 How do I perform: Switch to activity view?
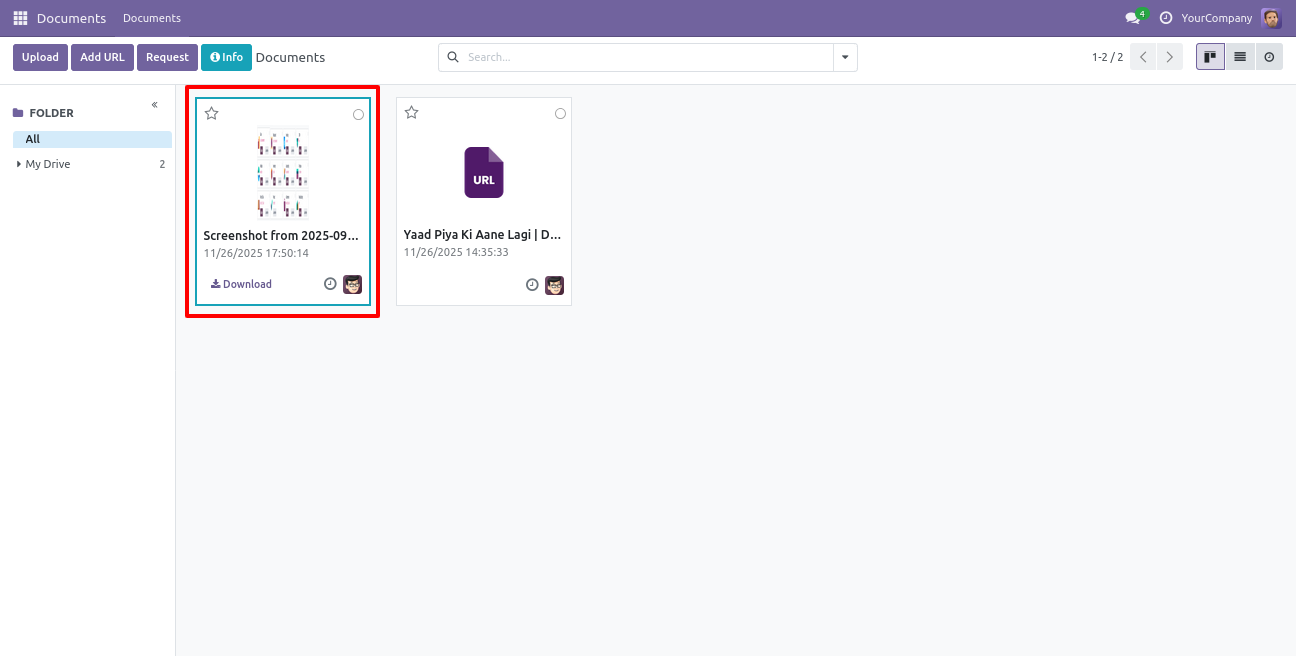[x=1269, y=57]
